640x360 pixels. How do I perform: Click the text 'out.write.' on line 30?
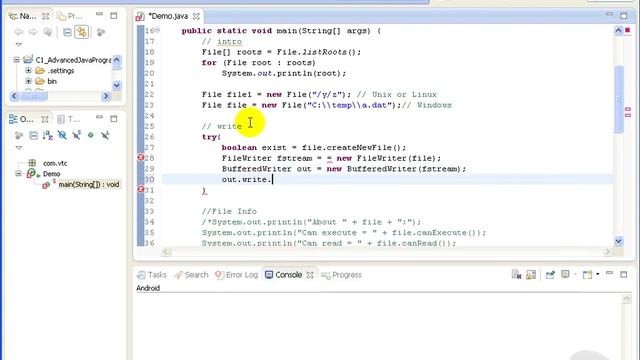tap(246, 179)
